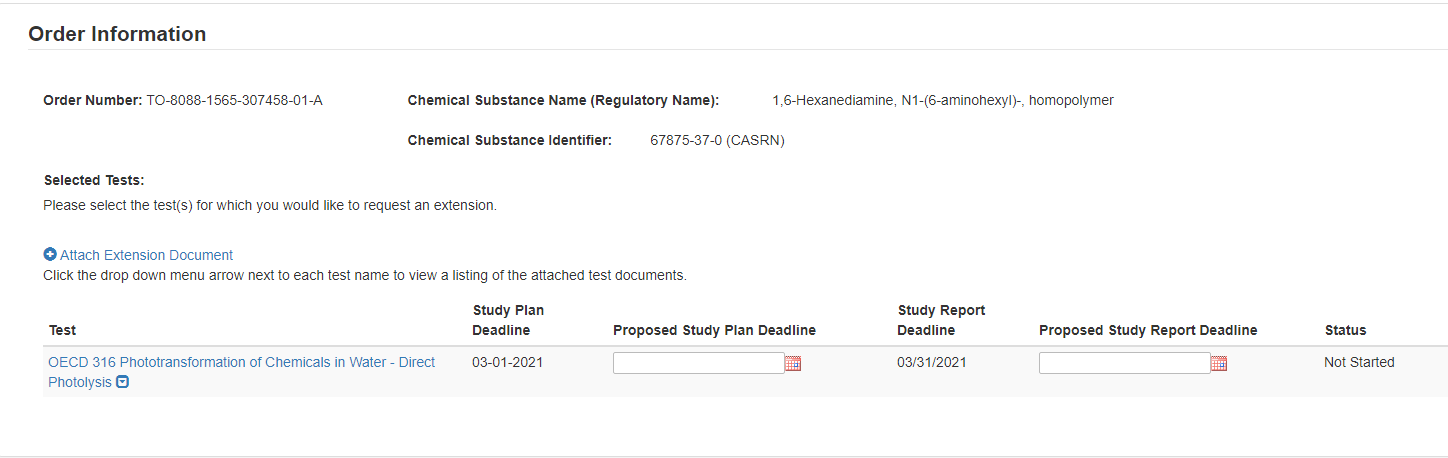Click the Order Information heading
Viewport: 1448px width, 458px height.
point(117,34)
